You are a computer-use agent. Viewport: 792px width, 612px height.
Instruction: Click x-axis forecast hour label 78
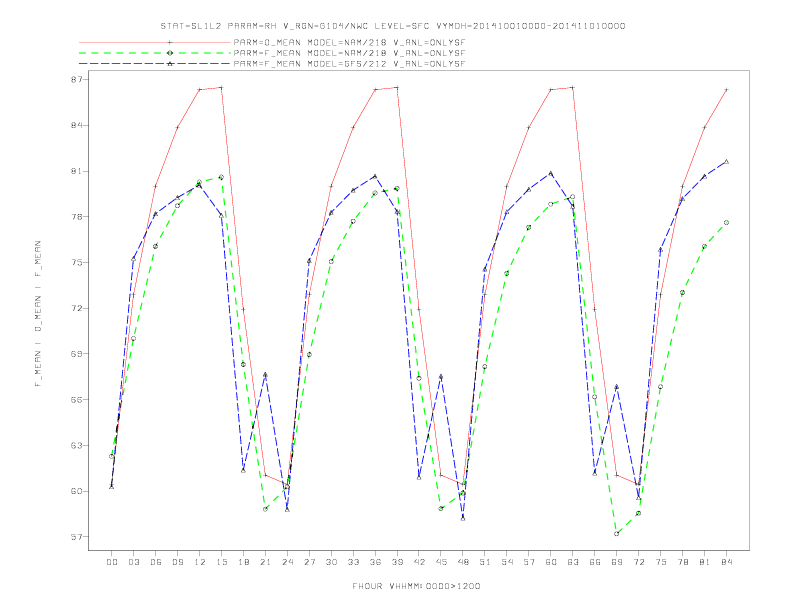tap(683, 562)
